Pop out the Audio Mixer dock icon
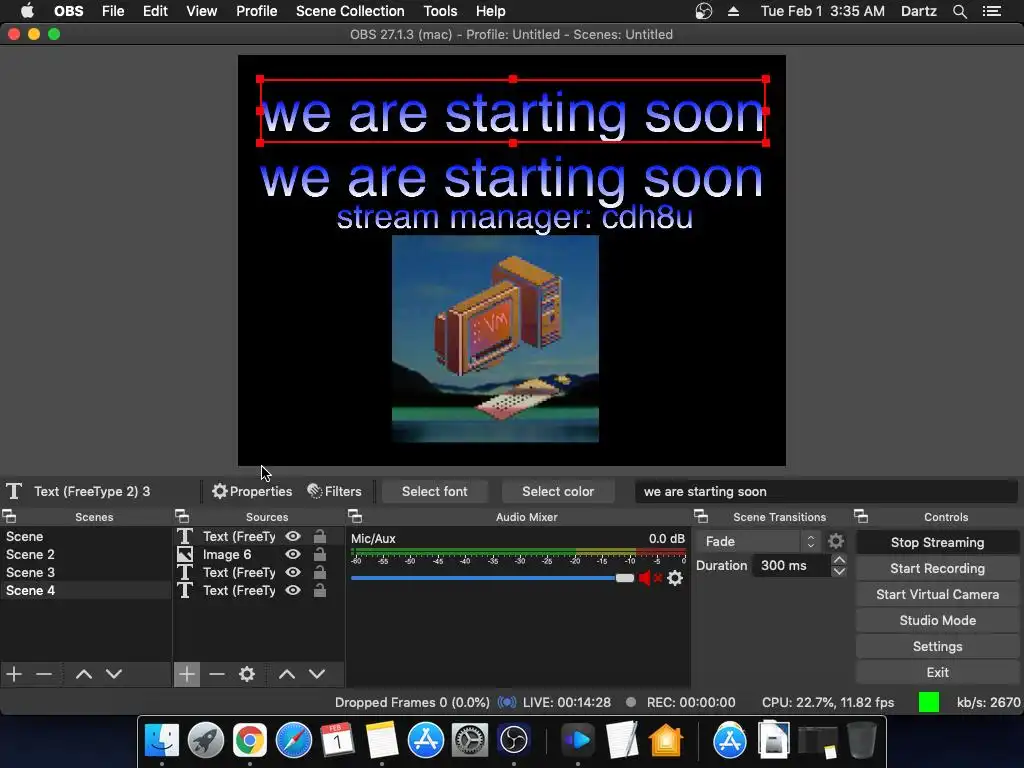1024x768 pixels. coord(355,517)
